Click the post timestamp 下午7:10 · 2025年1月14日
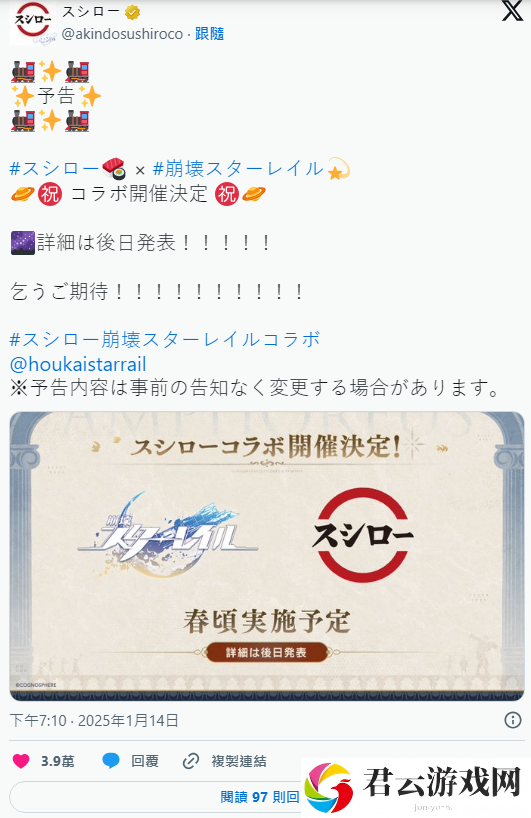This screenshot has width=531, height=818. pos(94,721)
